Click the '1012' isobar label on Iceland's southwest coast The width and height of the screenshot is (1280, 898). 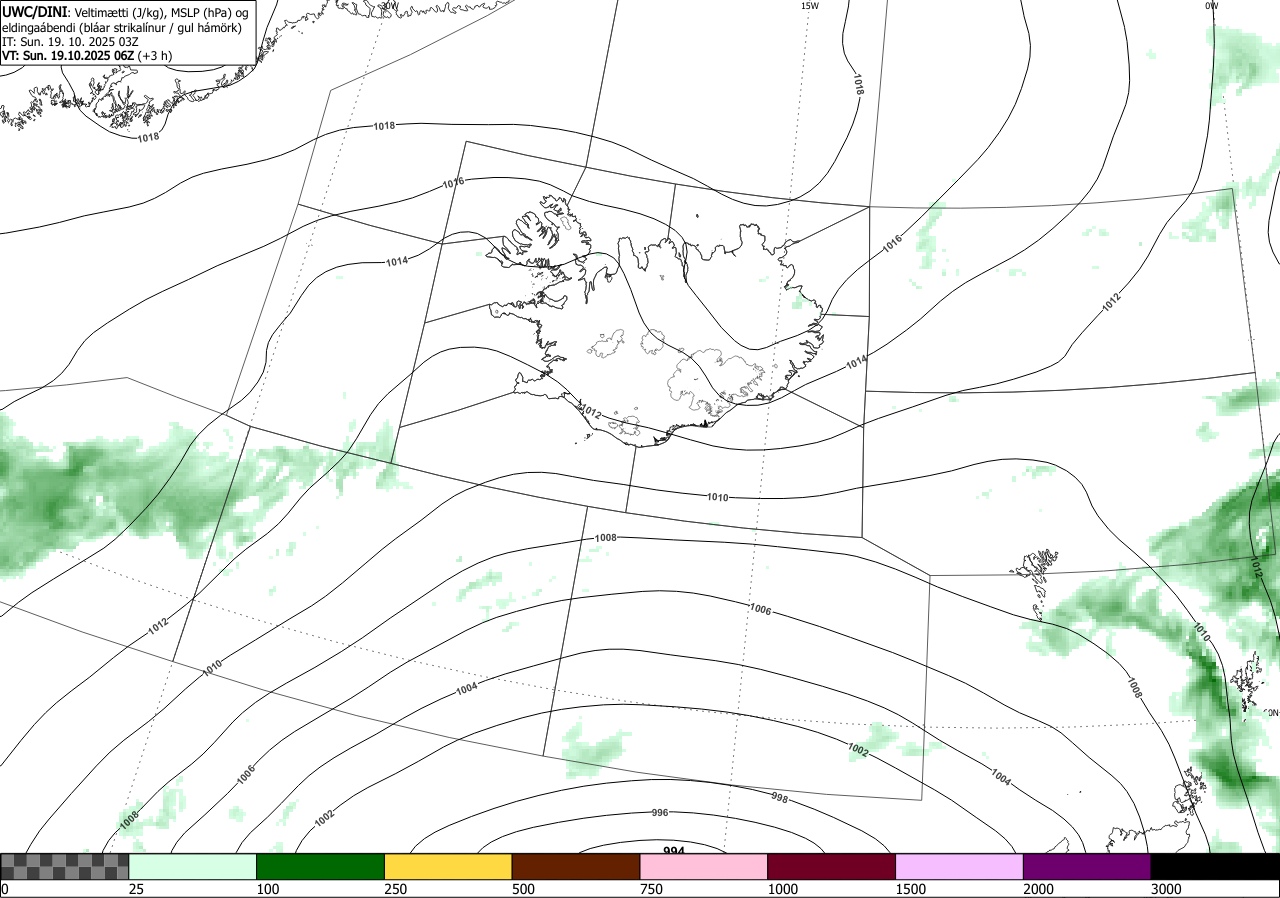click(x=591, y=412)
